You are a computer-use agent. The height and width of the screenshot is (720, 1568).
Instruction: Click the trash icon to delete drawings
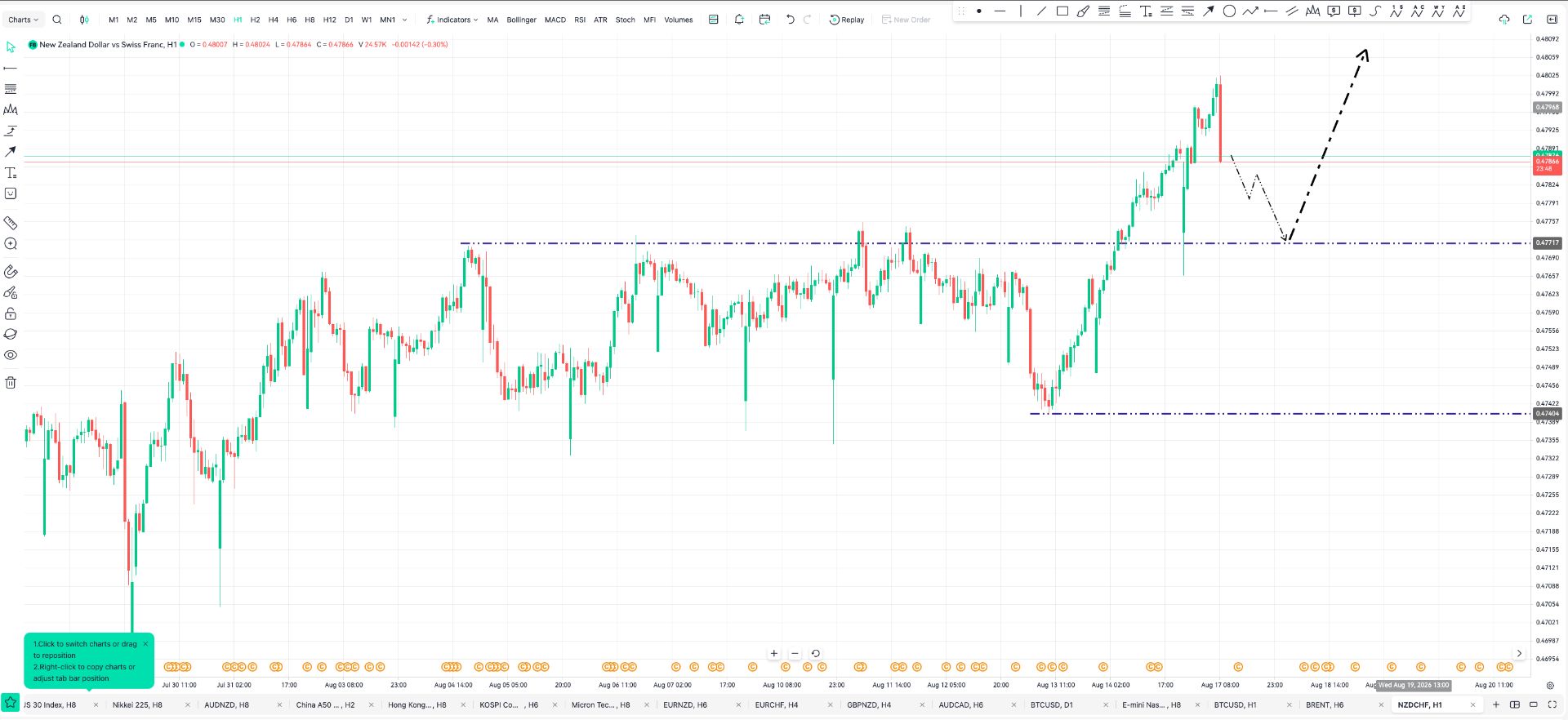[11, 383]
